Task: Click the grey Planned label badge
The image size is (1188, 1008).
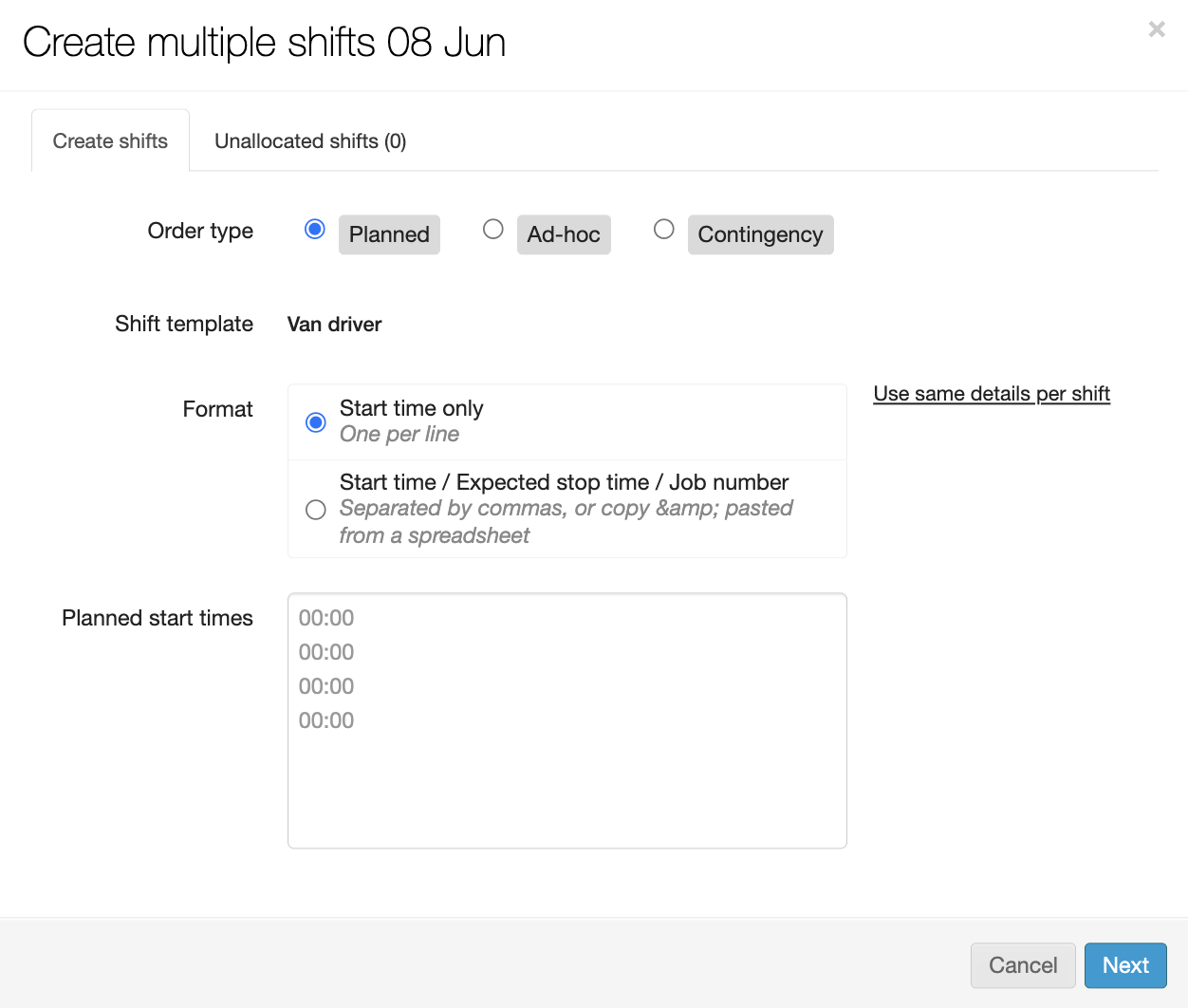Action: point(389,234)
